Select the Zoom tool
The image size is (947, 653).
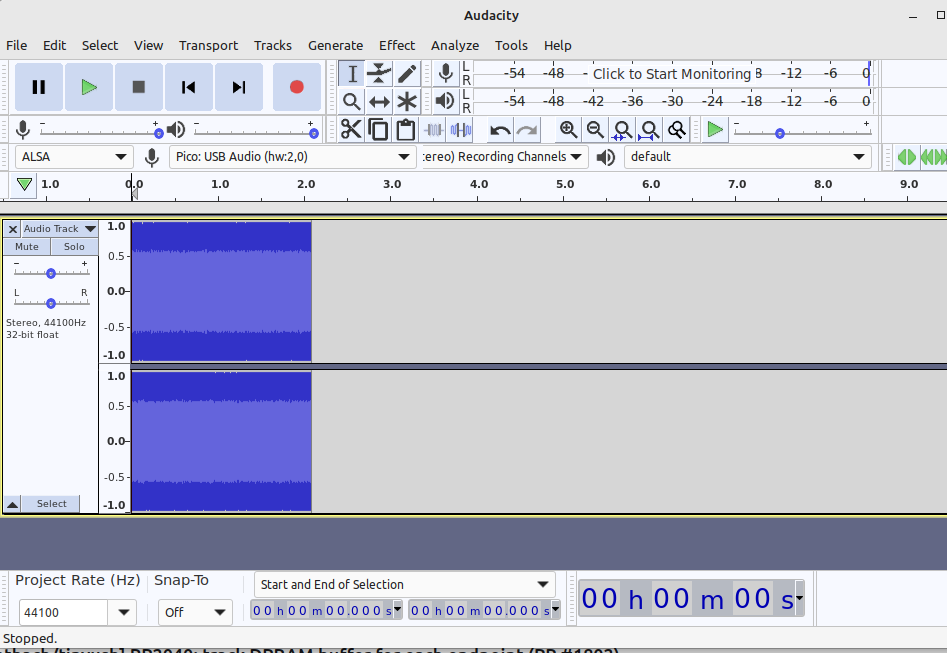(351, 101)
